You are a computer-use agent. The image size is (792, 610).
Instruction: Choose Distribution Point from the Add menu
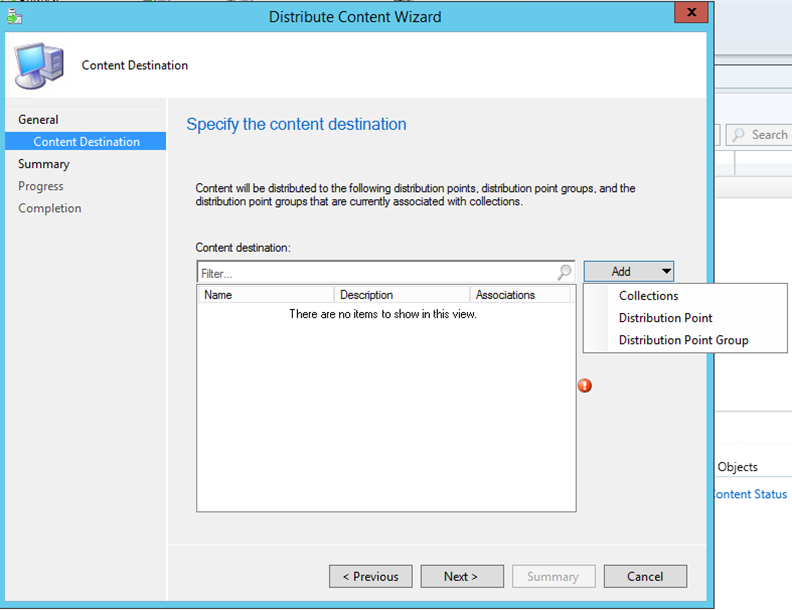click(x=665, y=318)
